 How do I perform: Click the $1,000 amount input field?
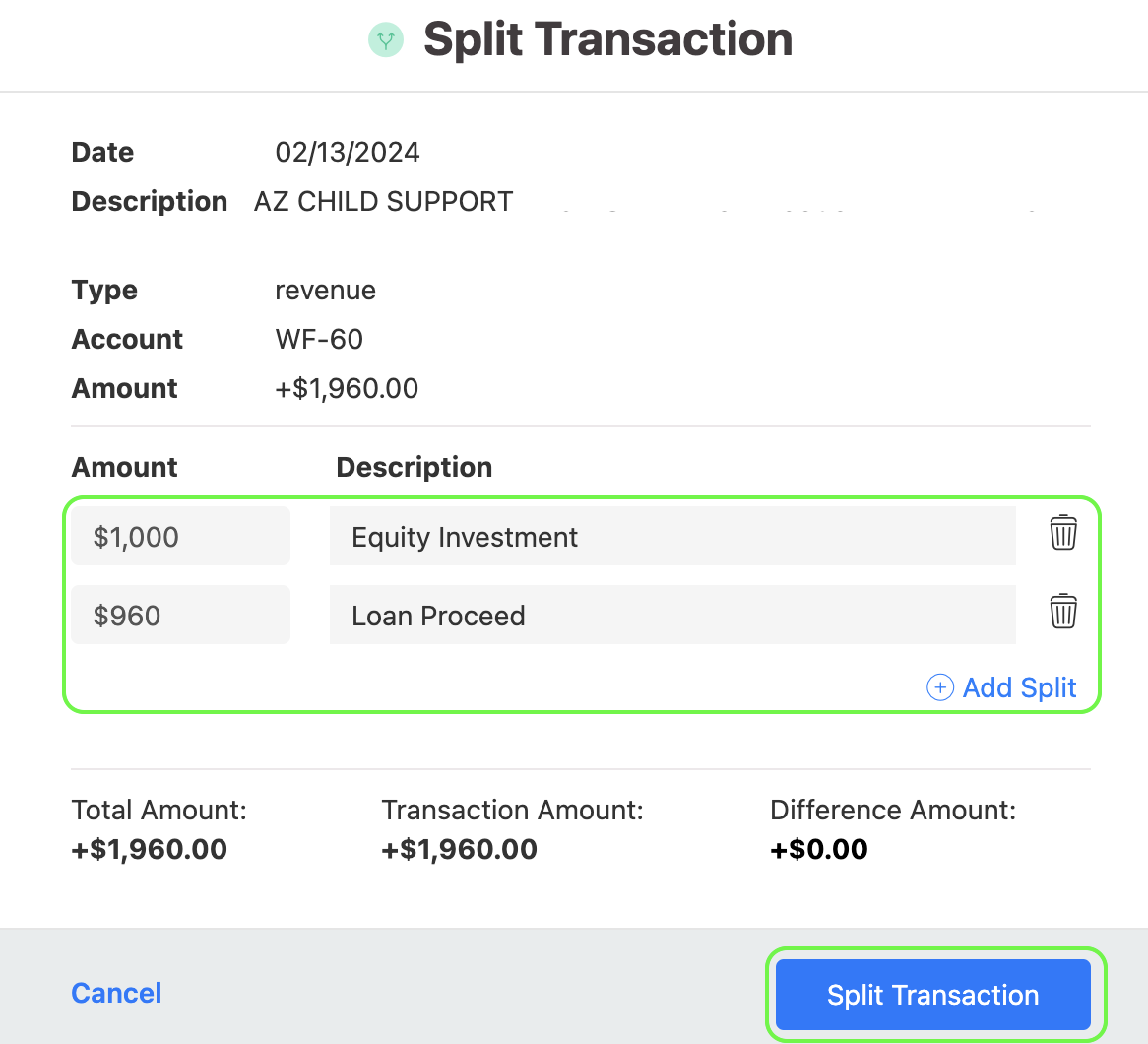coord(180,536)
